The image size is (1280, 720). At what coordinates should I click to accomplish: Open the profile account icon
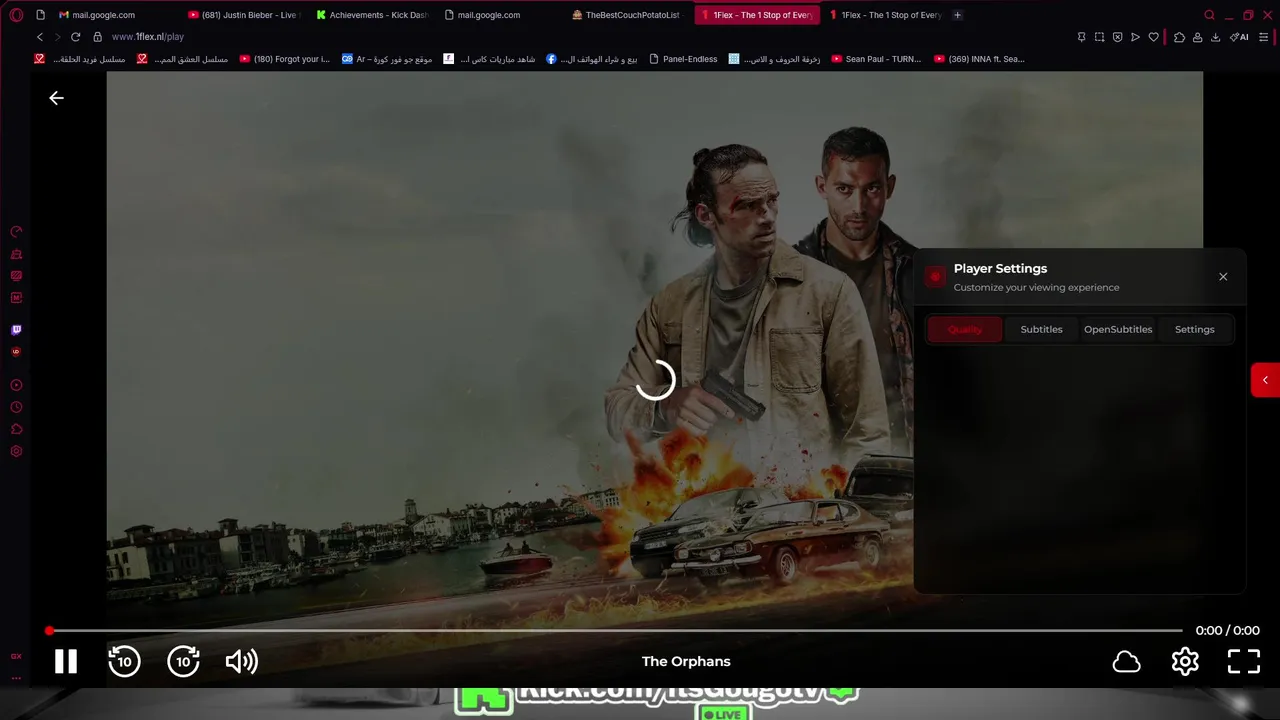click(x=1197, y=37)
